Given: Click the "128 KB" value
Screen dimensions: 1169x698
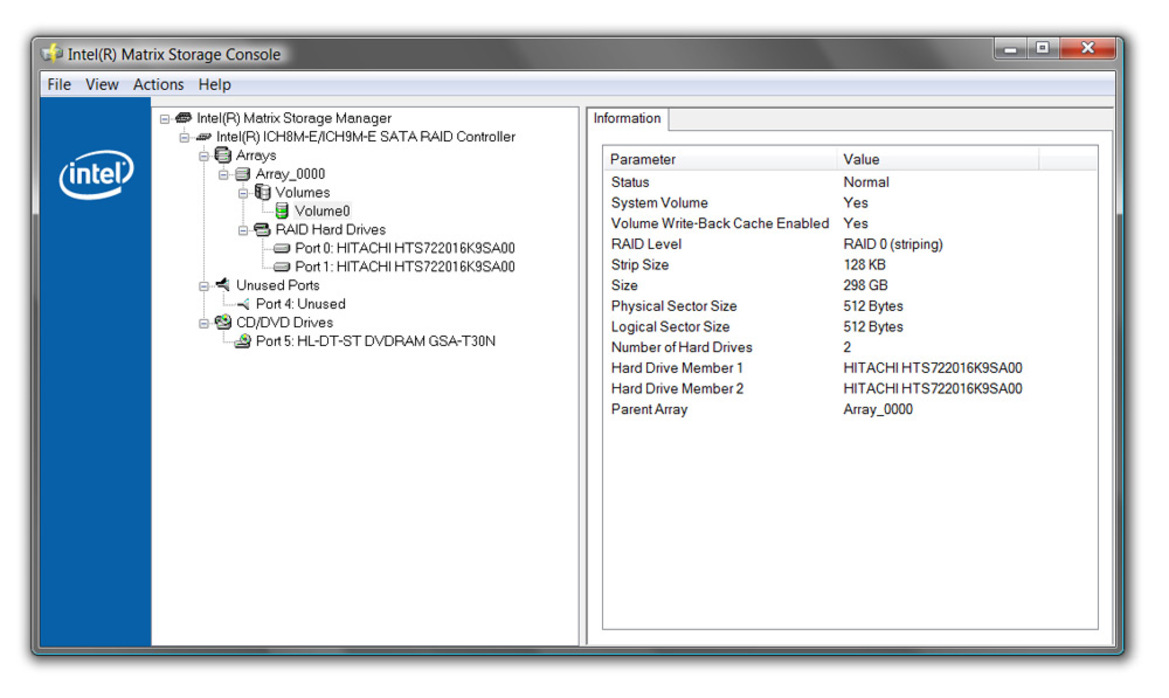Looking at the screenshot, I should click(864, 265).
